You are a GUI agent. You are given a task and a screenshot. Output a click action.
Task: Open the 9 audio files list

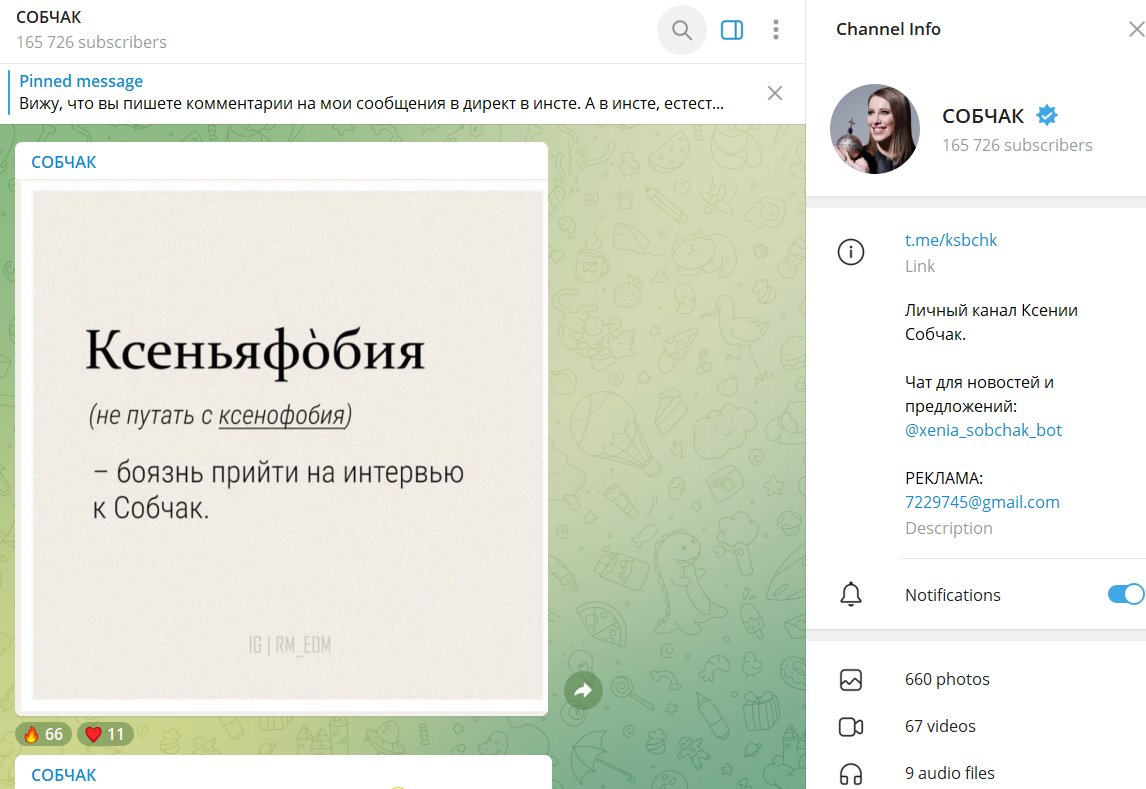click(x=851, y=771)
